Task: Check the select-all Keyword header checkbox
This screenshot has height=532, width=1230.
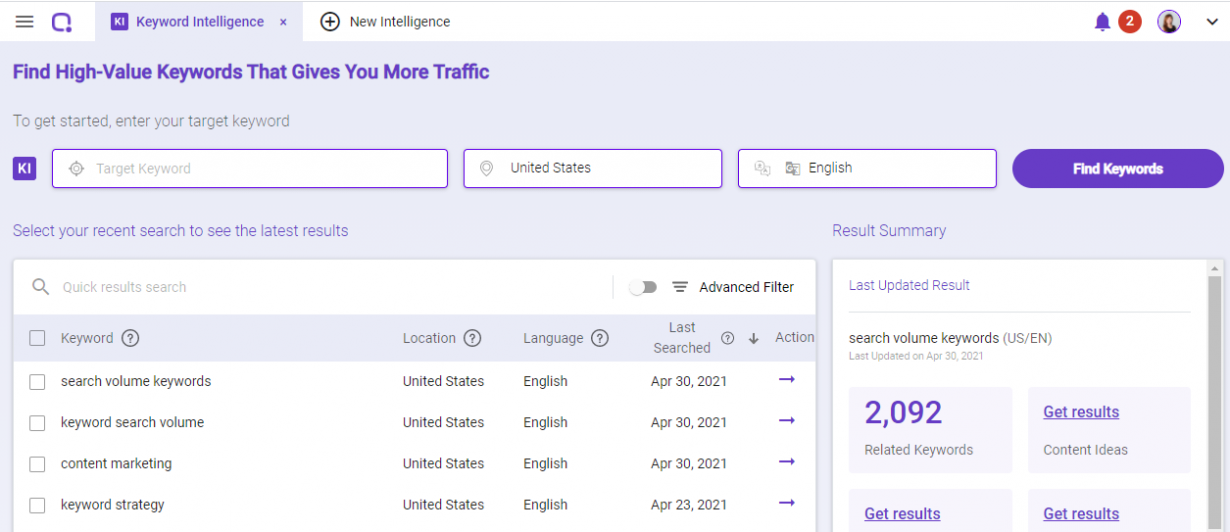Action: click(37, 338)
